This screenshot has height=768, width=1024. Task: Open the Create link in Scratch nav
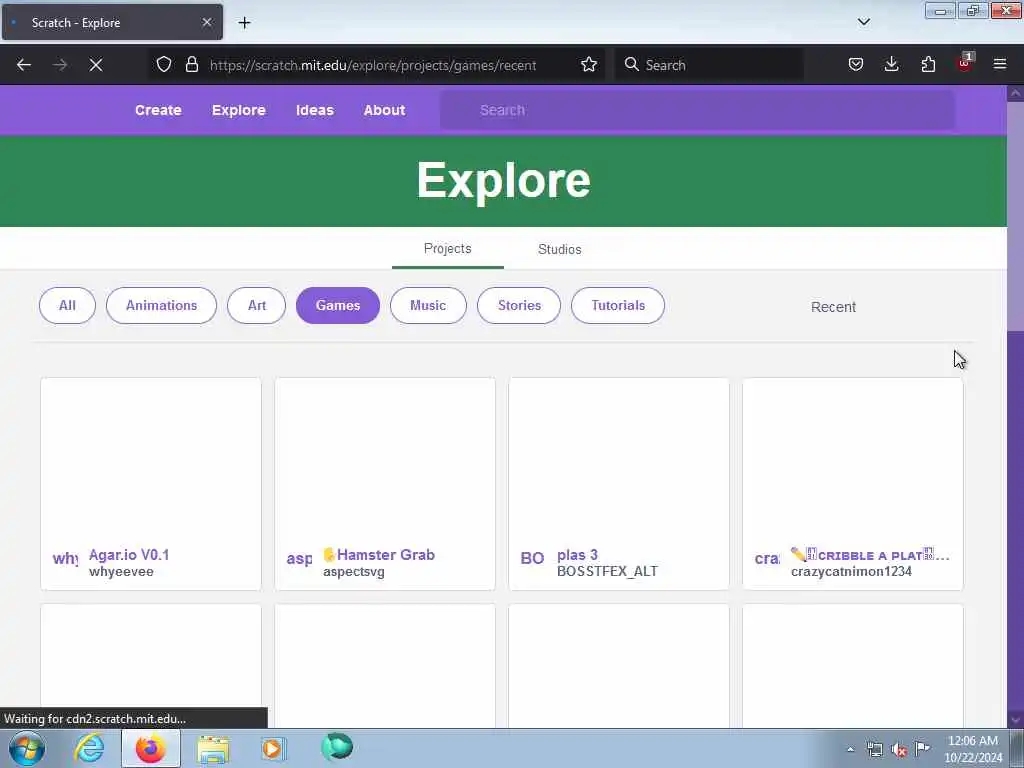pyautogui.click(x=158, y=110)
